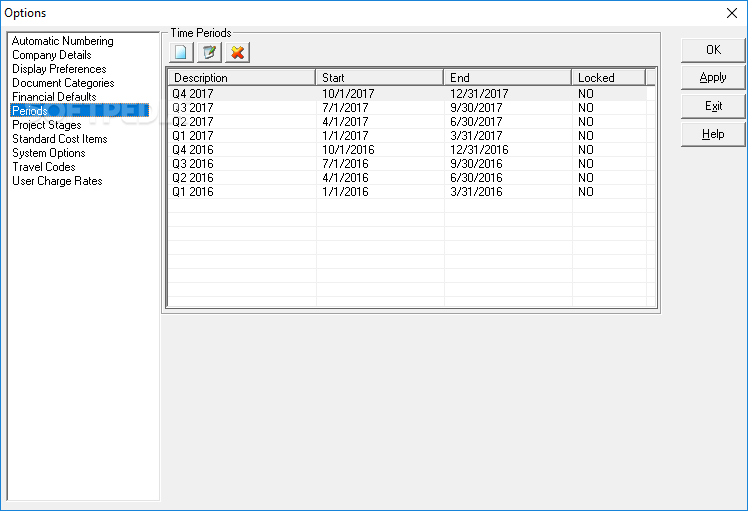Screen dimensions: 748x511
Task: Open Document Categories option
Action: 63,83
